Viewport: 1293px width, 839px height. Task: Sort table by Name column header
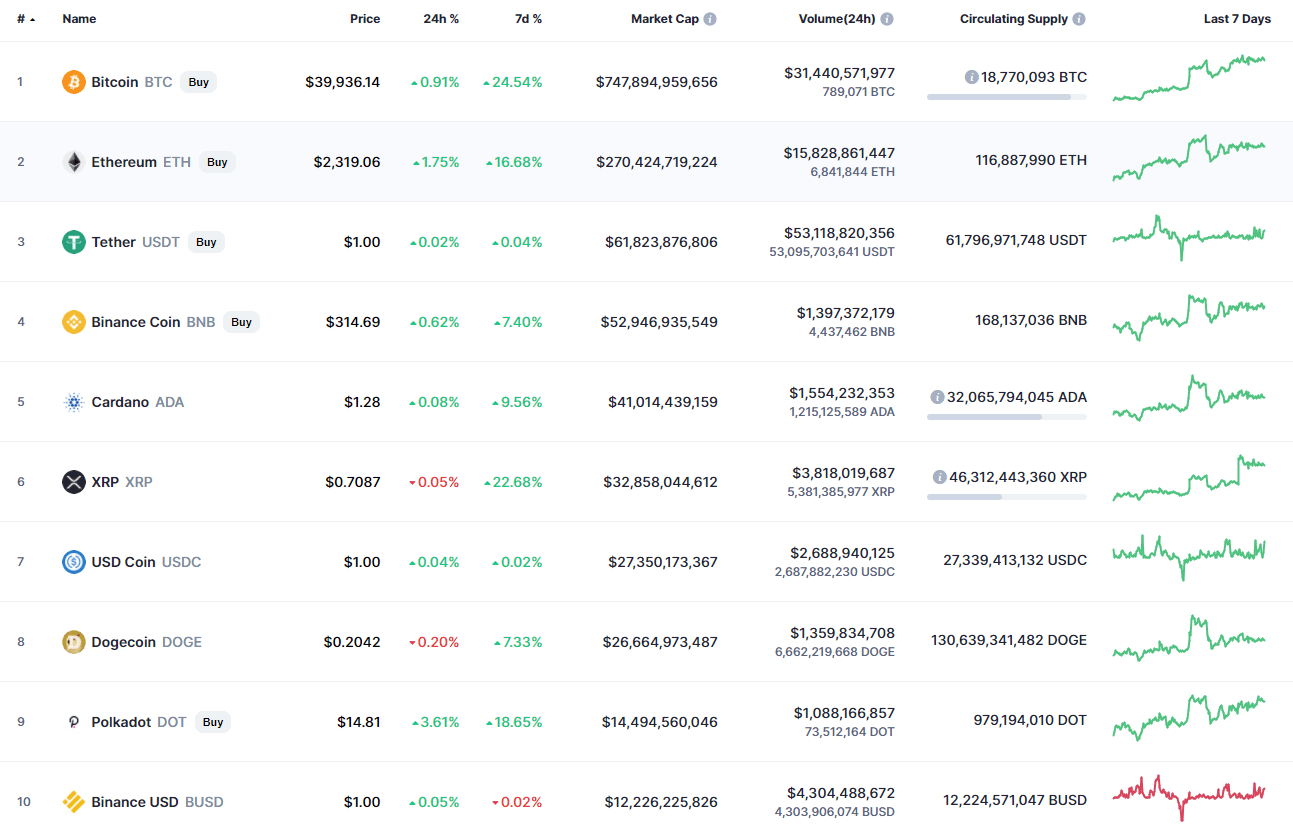(x=78, y=19)
